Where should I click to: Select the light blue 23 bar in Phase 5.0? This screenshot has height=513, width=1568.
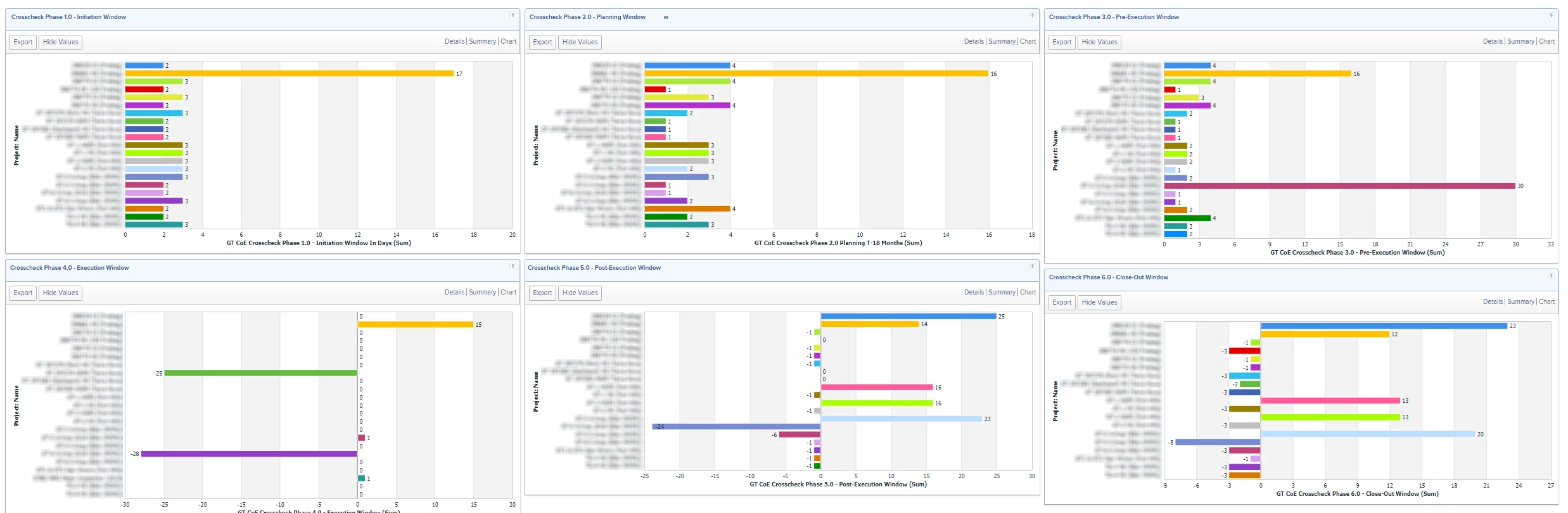pyautogui.click(x=902, y=419)
